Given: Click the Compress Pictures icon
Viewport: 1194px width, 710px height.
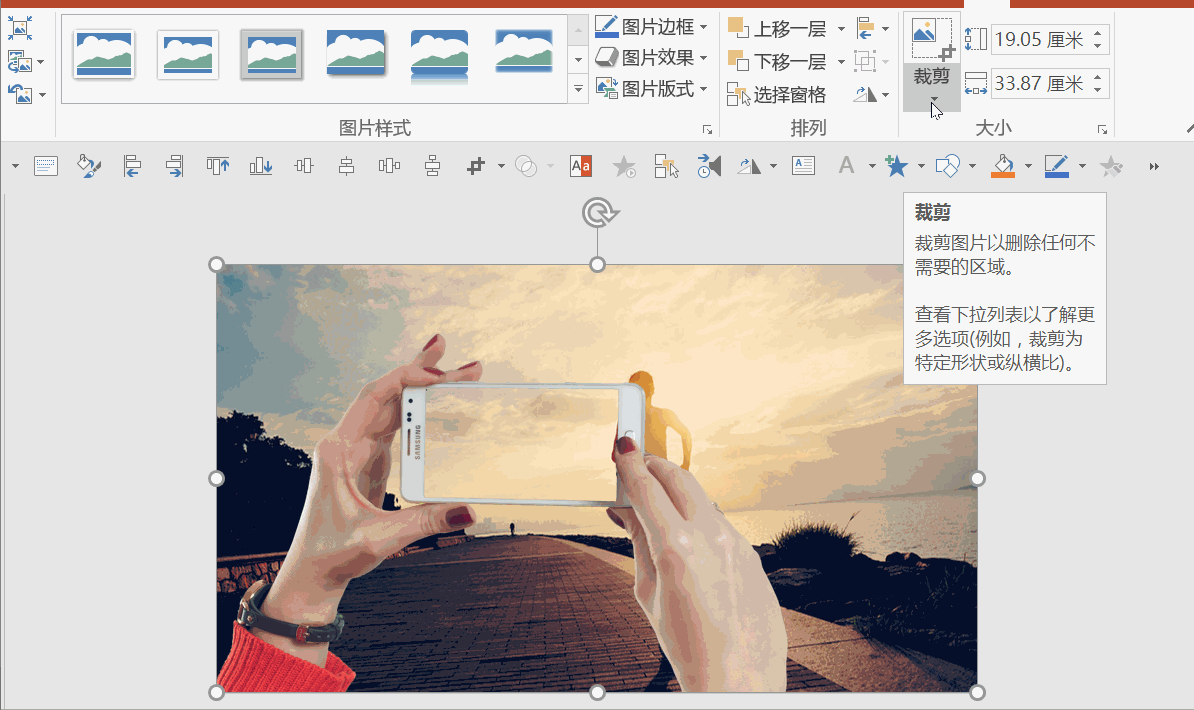Looking at the screenshot, I should 20,29.
